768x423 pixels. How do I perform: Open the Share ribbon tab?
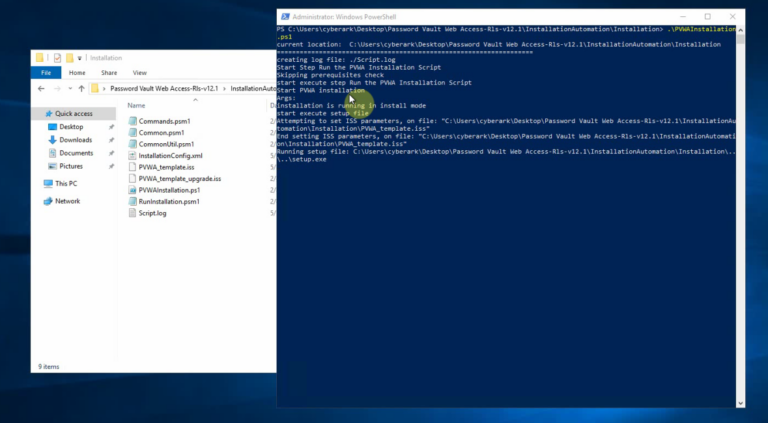click(x=109, y=73)
